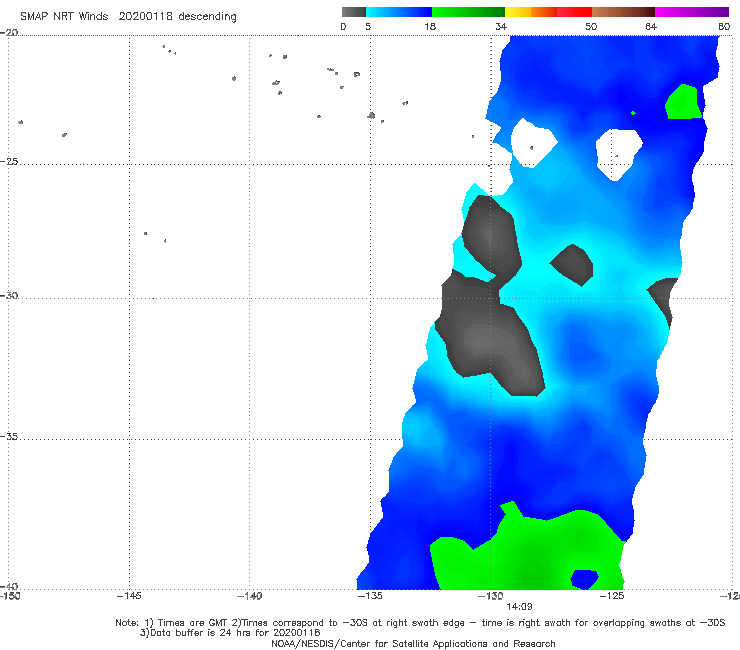The height and width of the screenshot is (650, 740).
Task: Click the color bar label '18'
Action: pyautogui.click(x=429, y=26)
